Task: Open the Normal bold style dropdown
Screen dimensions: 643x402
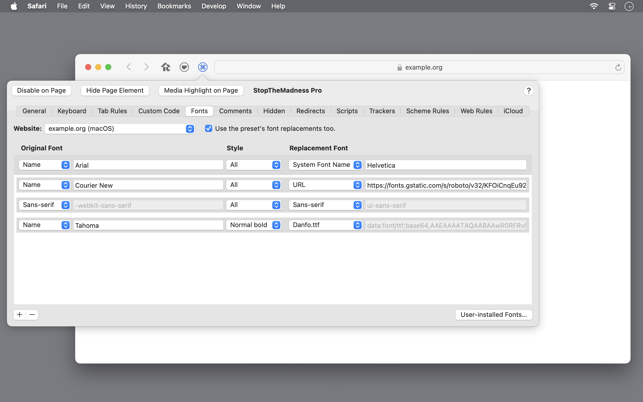Action: [253, 225]
